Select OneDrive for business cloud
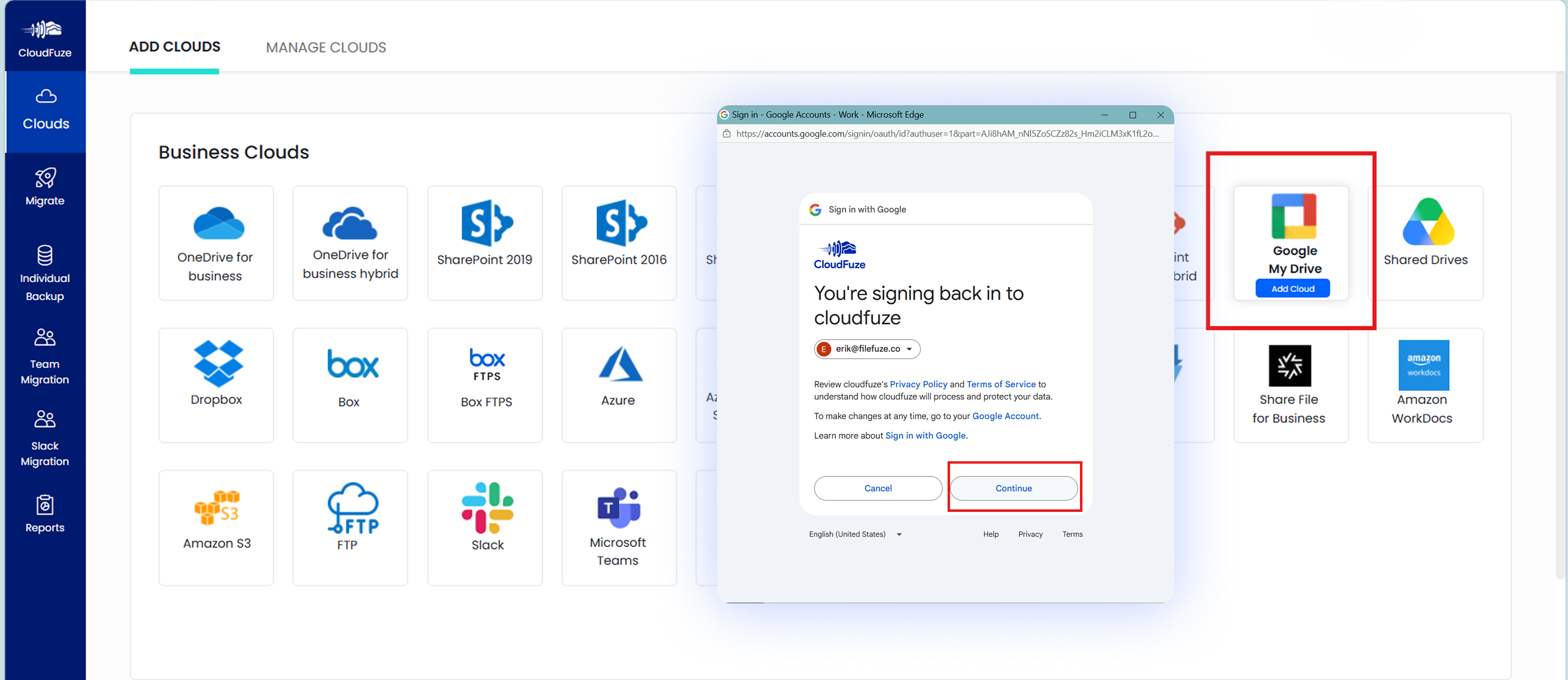This screenshot has height=680, width=1568. 216,243
